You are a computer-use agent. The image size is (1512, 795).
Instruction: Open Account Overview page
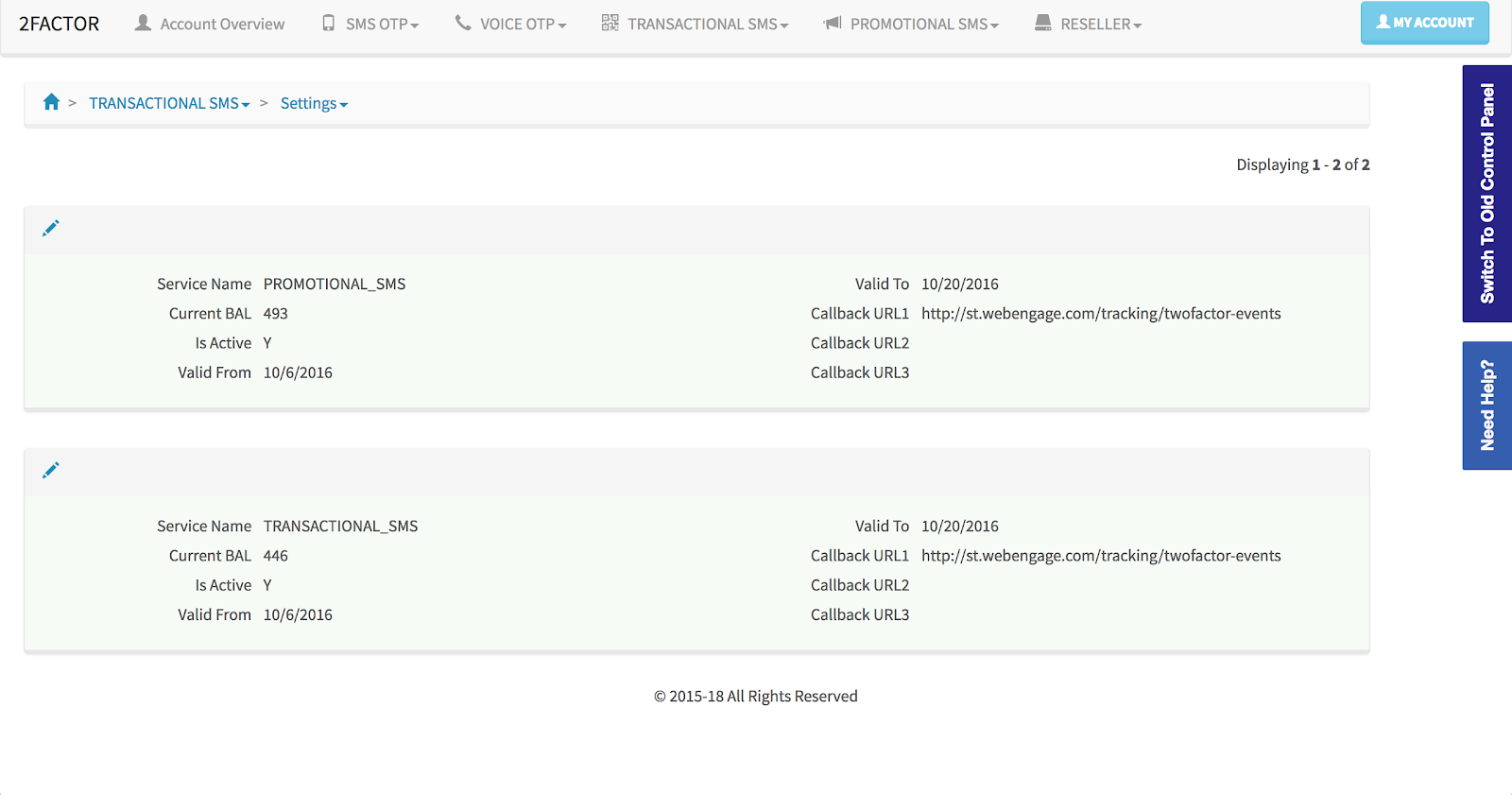click(210, 24)
